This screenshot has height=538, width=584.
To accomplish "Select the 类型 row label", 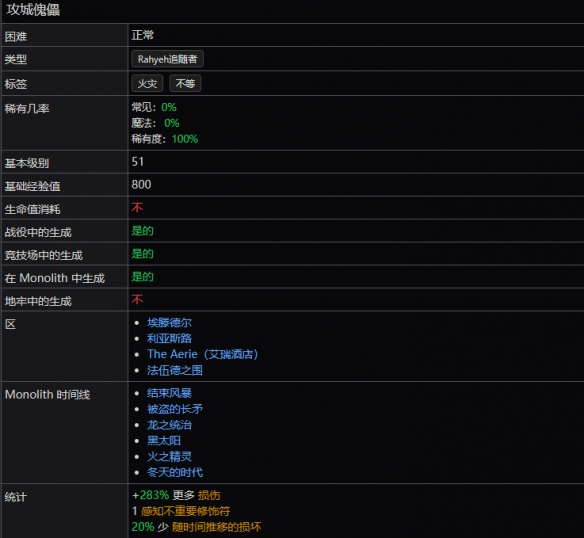I will click(x=16, y=60).
